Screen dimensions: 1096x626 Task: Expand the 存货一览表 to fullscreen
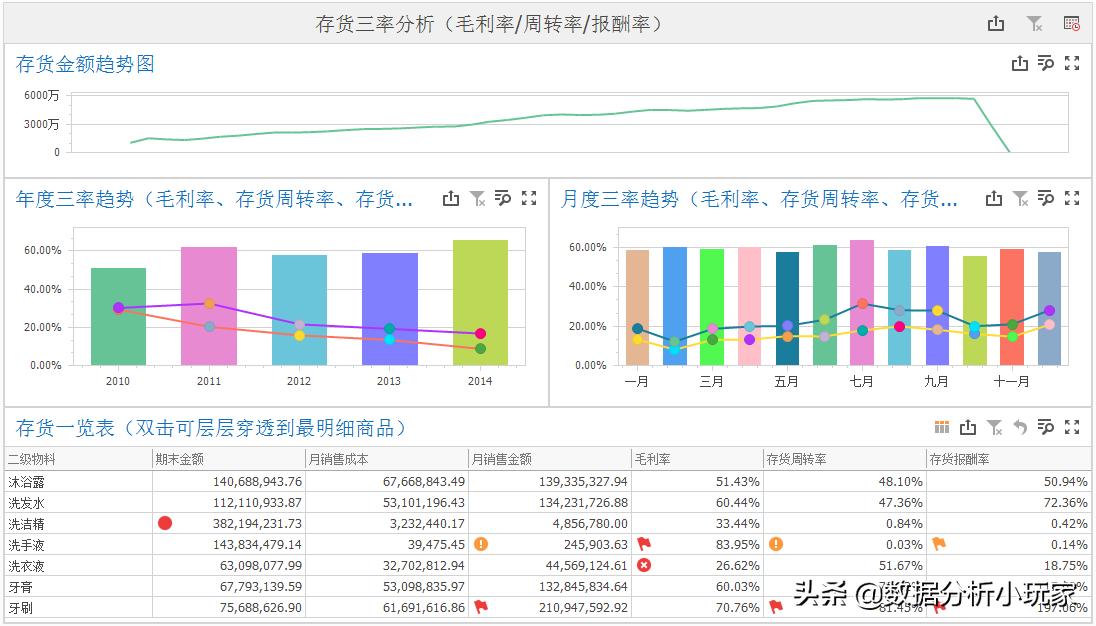[x=1072, y=426]
